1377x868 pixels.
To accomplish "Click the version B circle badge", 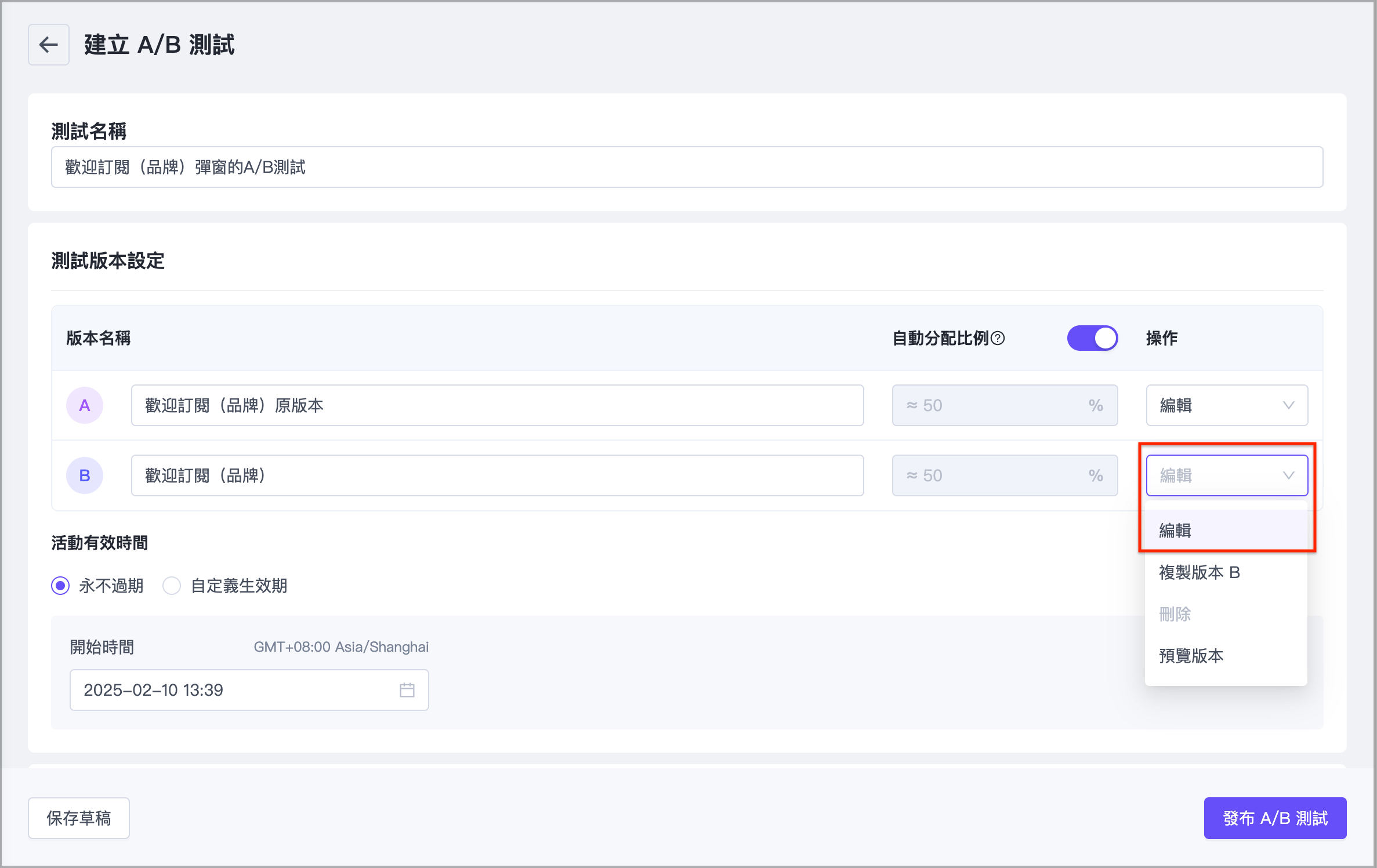I will (85, 475).
